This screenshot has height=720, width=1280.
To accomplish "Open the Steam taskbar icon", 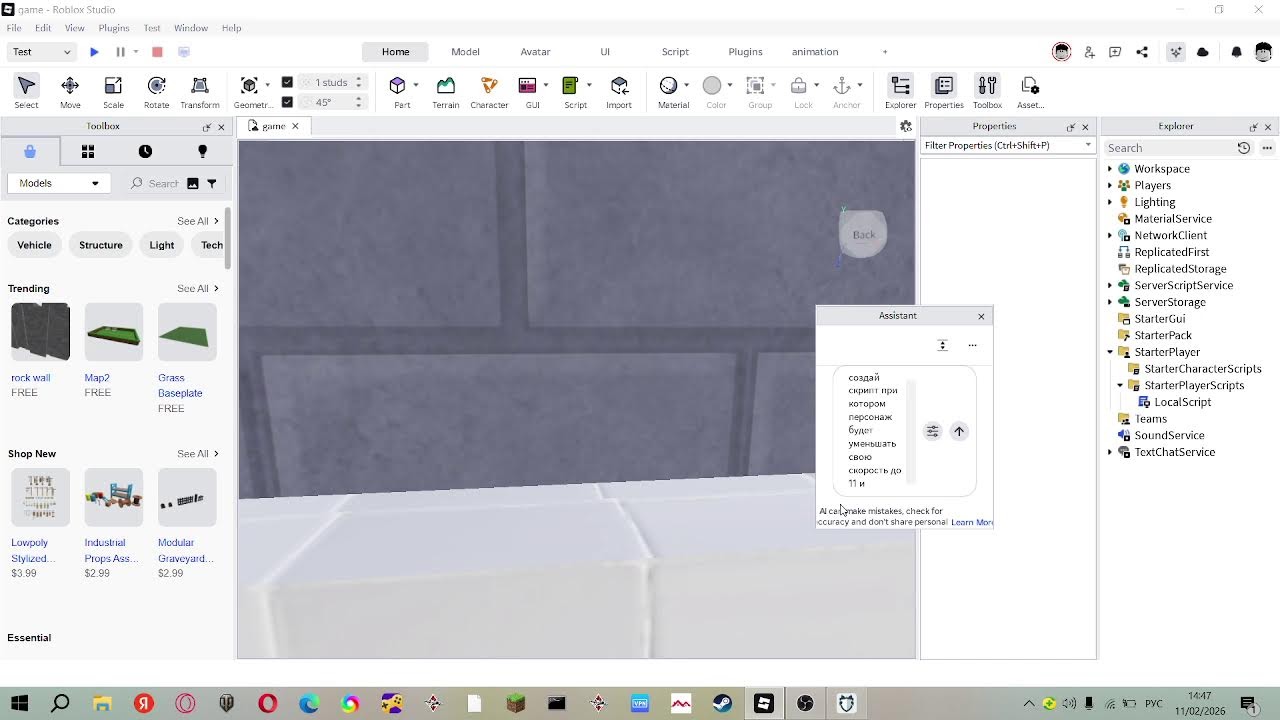I will [722, 704].
